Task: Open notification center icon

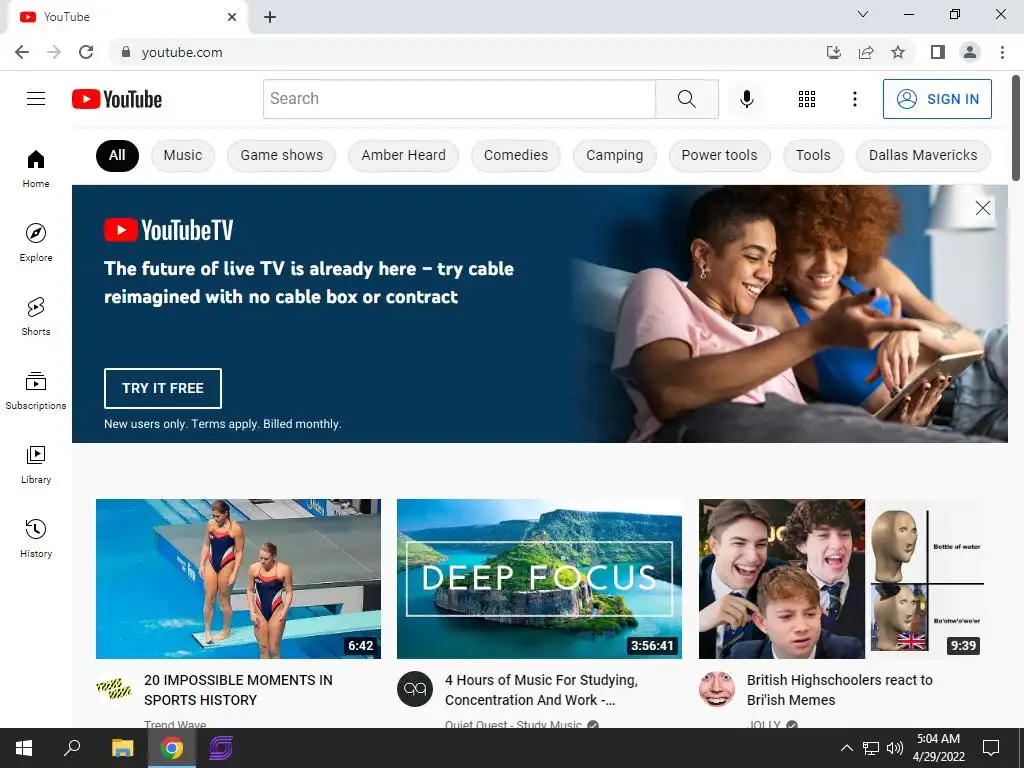Action: pos(991,748)
